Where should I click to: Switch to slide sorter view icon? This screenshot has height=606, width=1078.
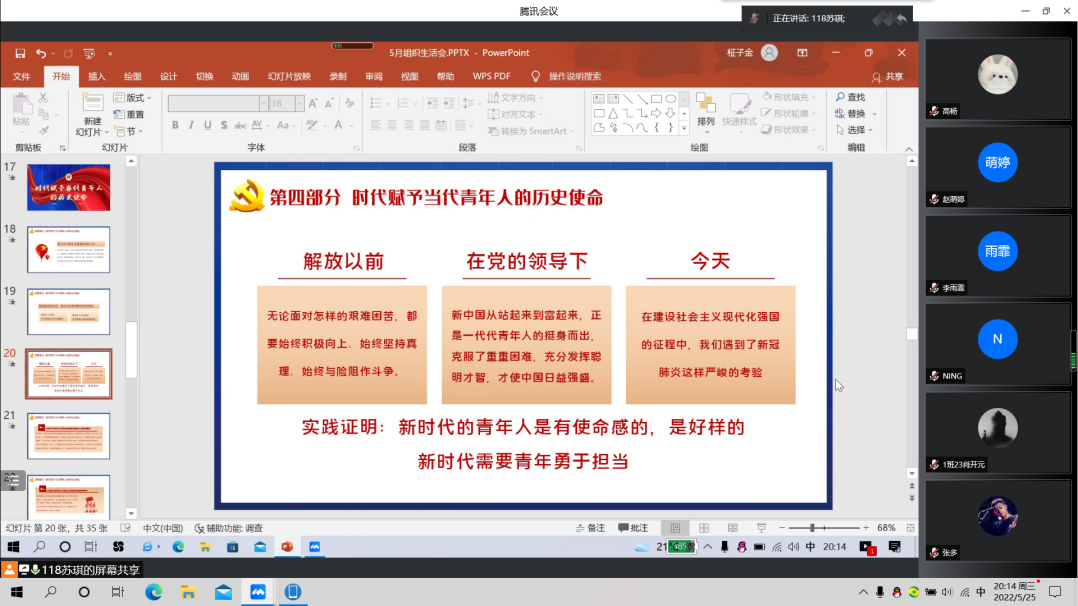[704, 527]
